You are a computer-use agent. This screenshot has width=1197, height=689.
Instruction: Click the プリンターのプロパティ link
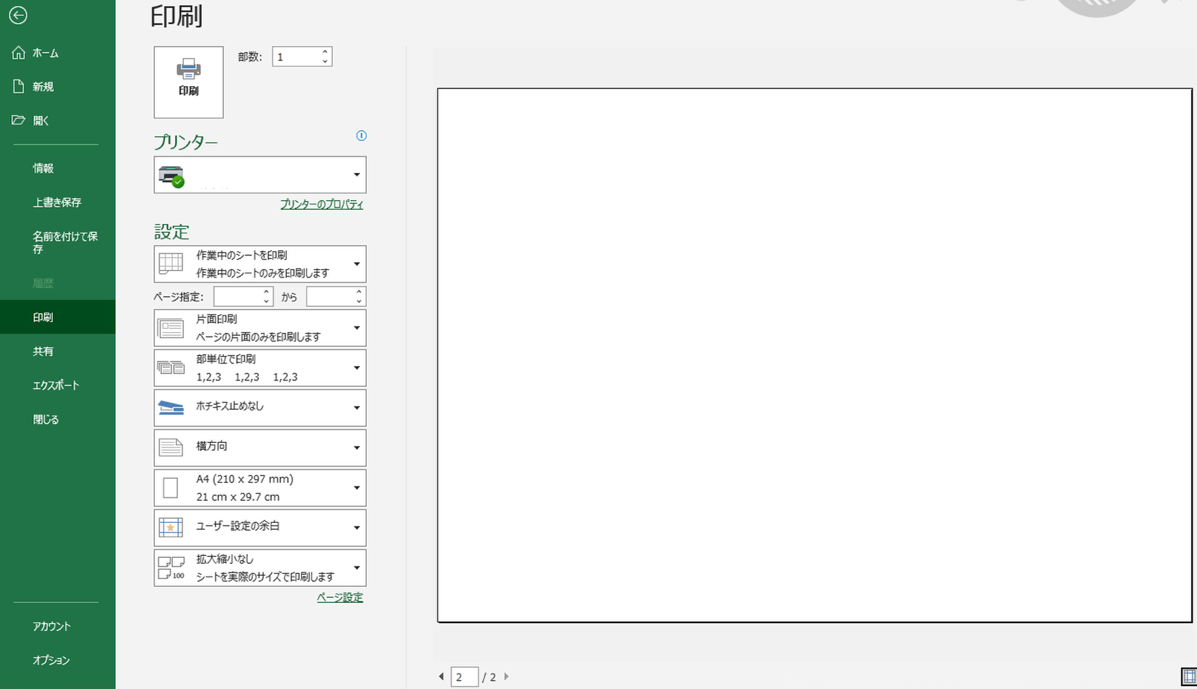(x=321, y=204)
